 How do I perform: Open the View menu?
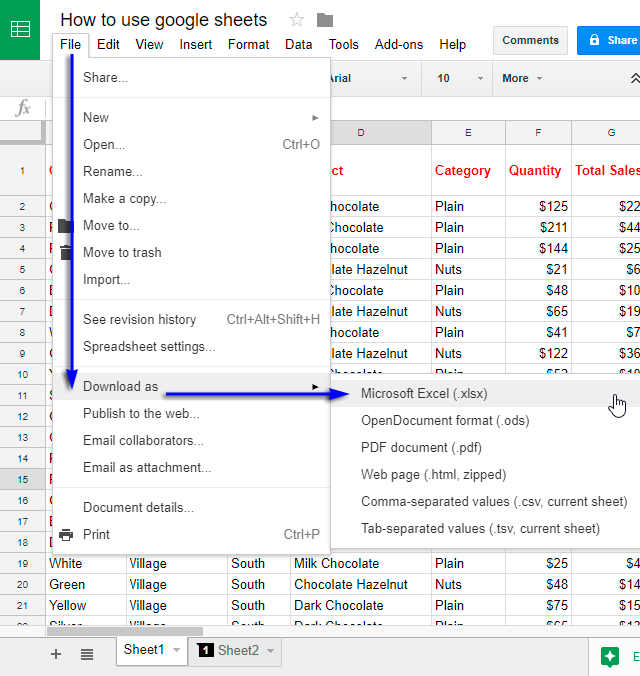(x=149, y=44)
